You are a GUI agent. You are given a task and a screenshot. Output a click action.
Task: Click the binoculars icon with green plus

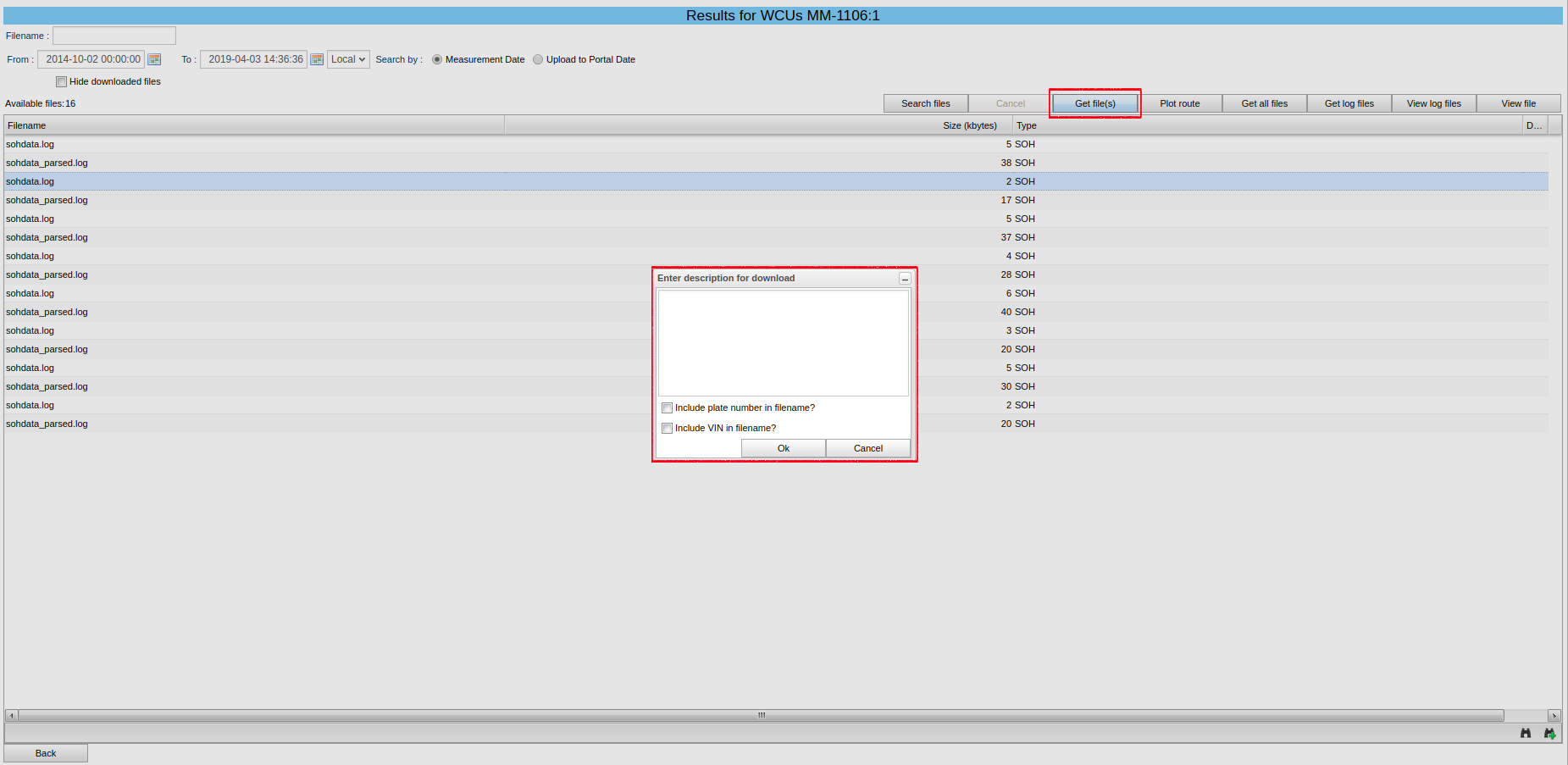pyautogui.click(x=1549, y=734)
